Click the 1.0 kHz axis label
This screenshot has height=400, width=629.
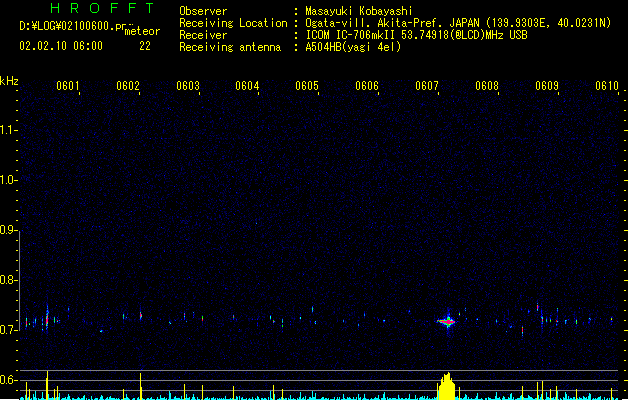[8, 180]
